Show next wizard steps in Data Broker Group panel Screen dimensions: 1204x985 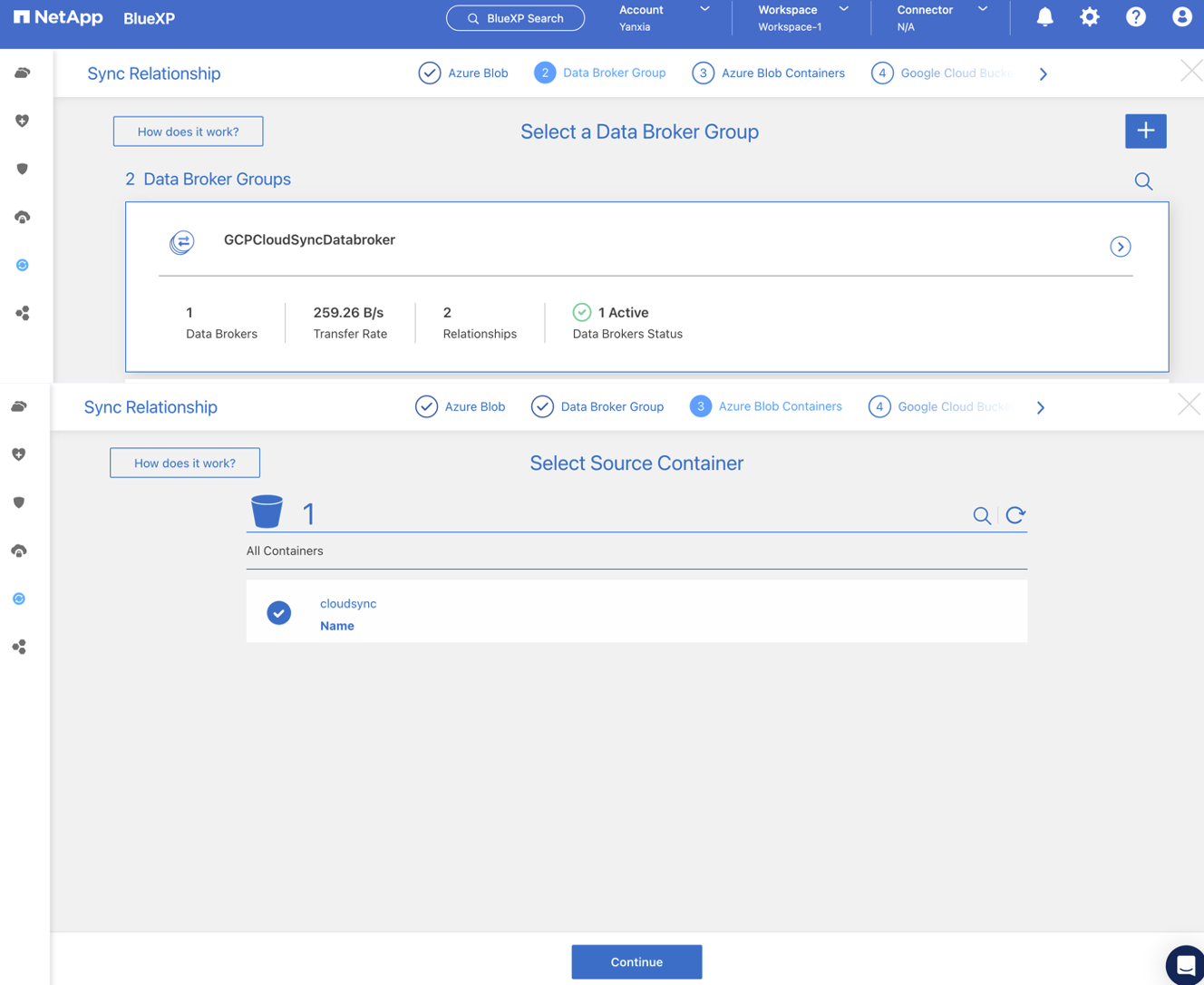point(1044,73)
